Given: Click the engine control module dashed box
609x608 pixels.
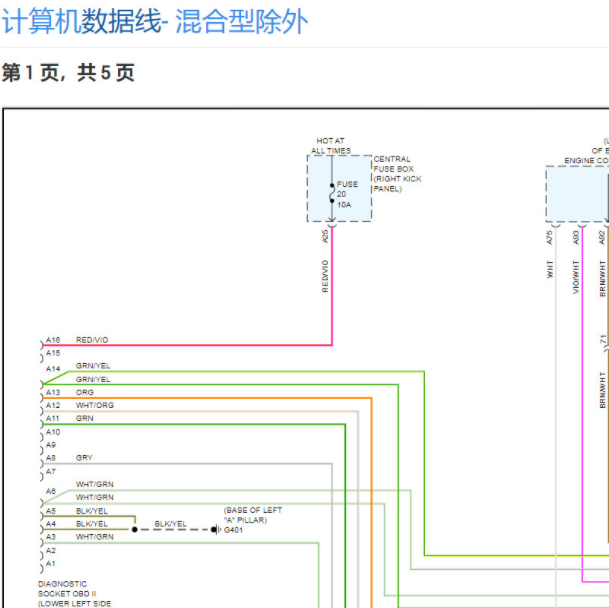Looking at the screenshot, I should click(x=577, y=194).
